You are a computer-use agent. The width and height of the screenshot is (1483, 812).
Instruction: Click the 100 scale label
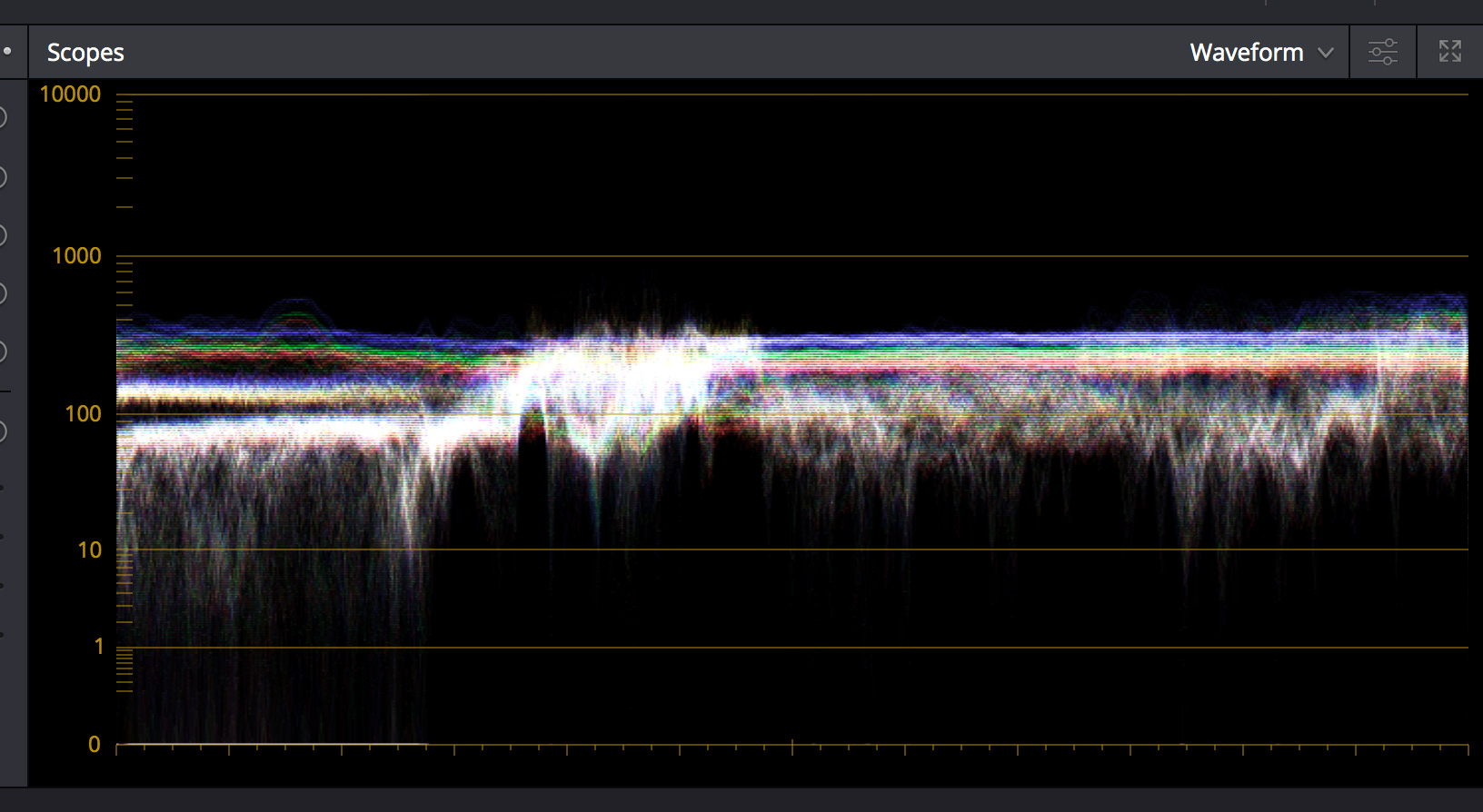(83, 414)
